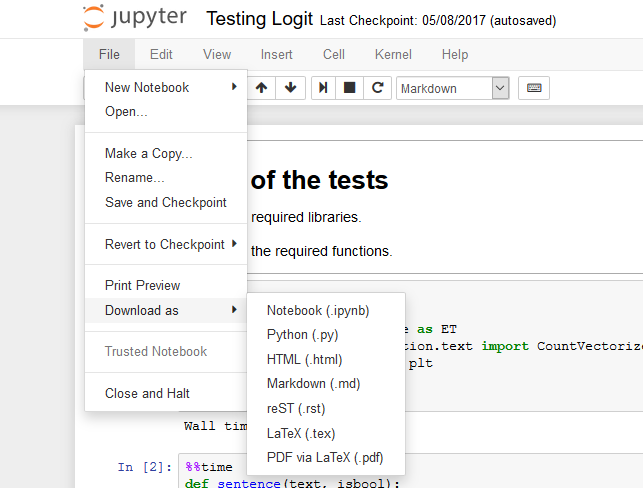Interrupt the kernel stop button
The height and width of the screenshot is (488, 643).
click(x=349, y=88)
